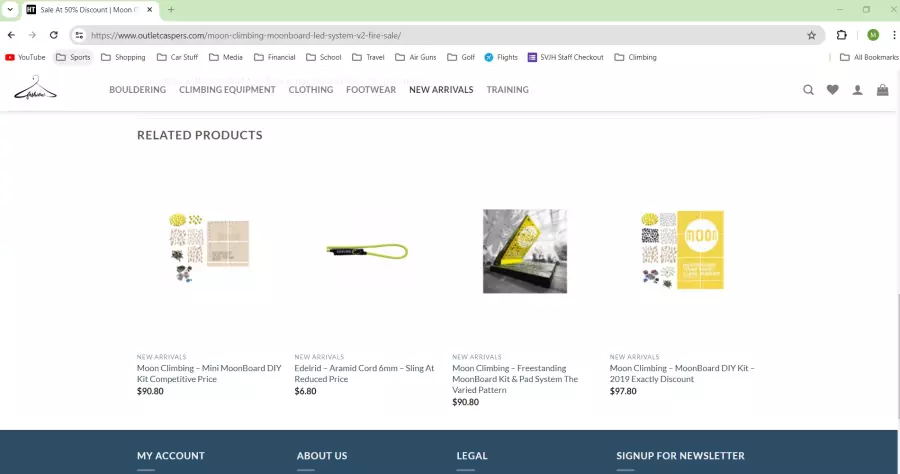This screenshot has width=900, height=474.
Task: Click yellow MoonBoard DIY Kit 2019 image
Action: point(682,250)
